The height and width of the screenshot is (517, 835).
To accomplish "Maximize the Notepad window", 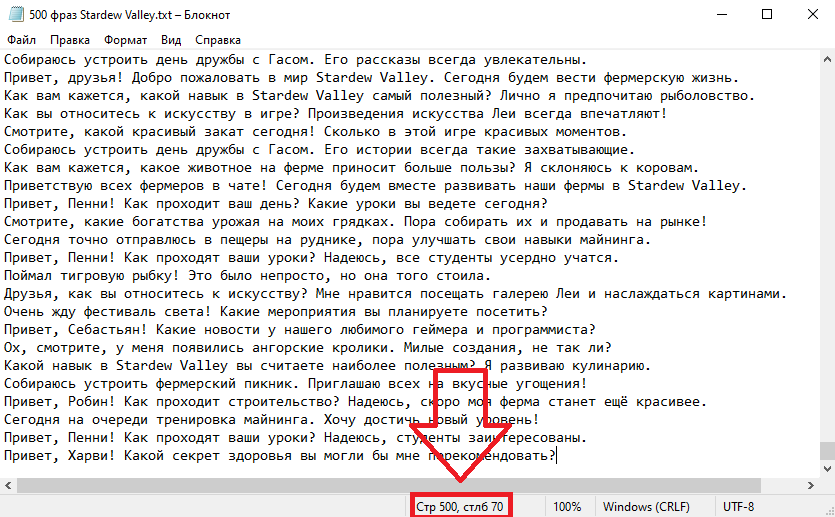I will (x=766, y=14).
